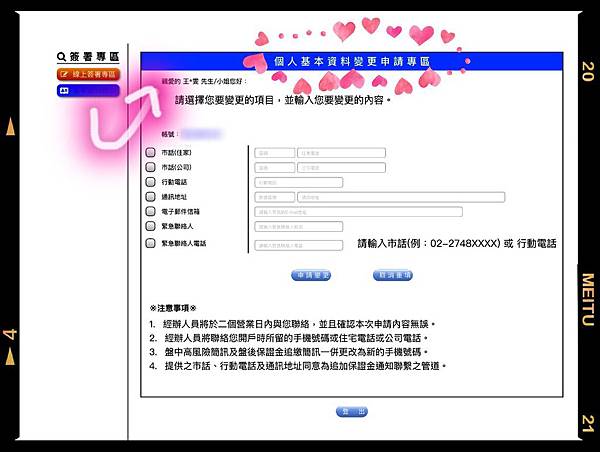Image resolution: width=600 pixels, height=452 pixels.
Task: Click the 個人基本資料變更申請專區 header title
Action: pos(352,62)
